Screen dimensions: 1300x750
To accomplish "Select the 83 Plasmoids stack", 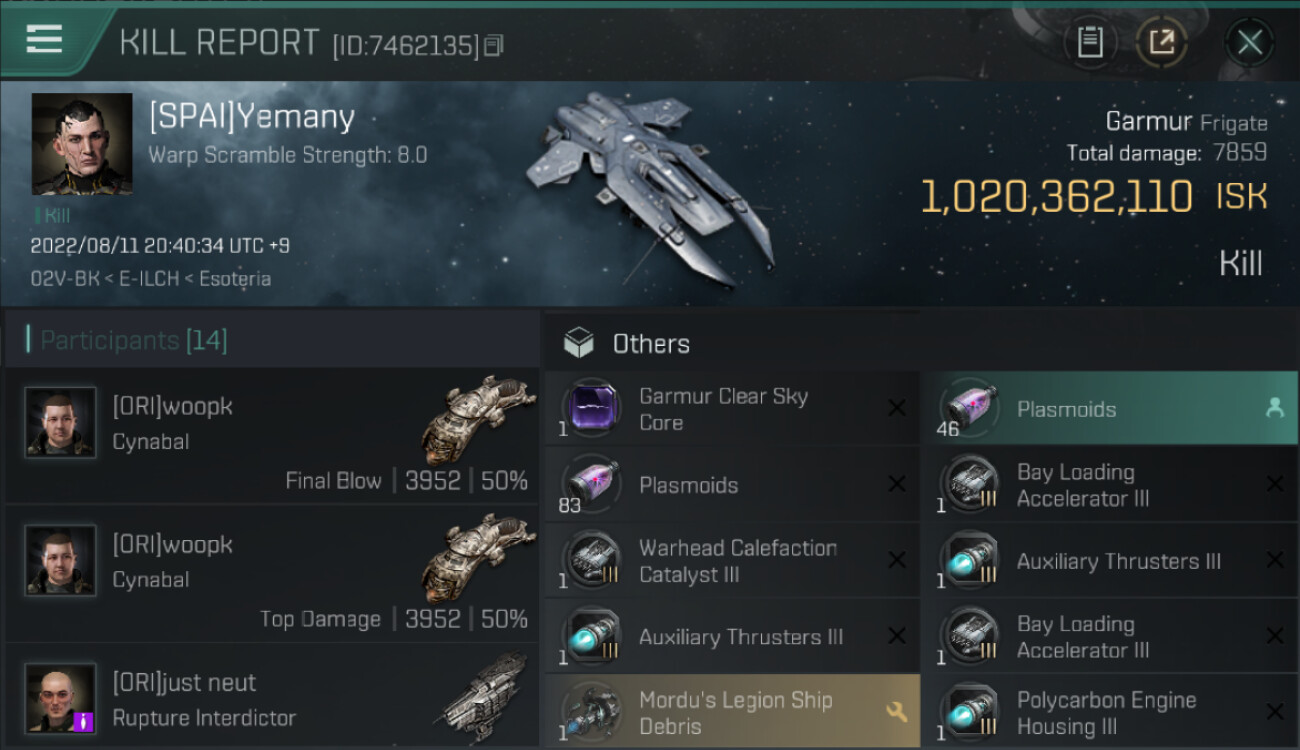I will click(731, 485).
